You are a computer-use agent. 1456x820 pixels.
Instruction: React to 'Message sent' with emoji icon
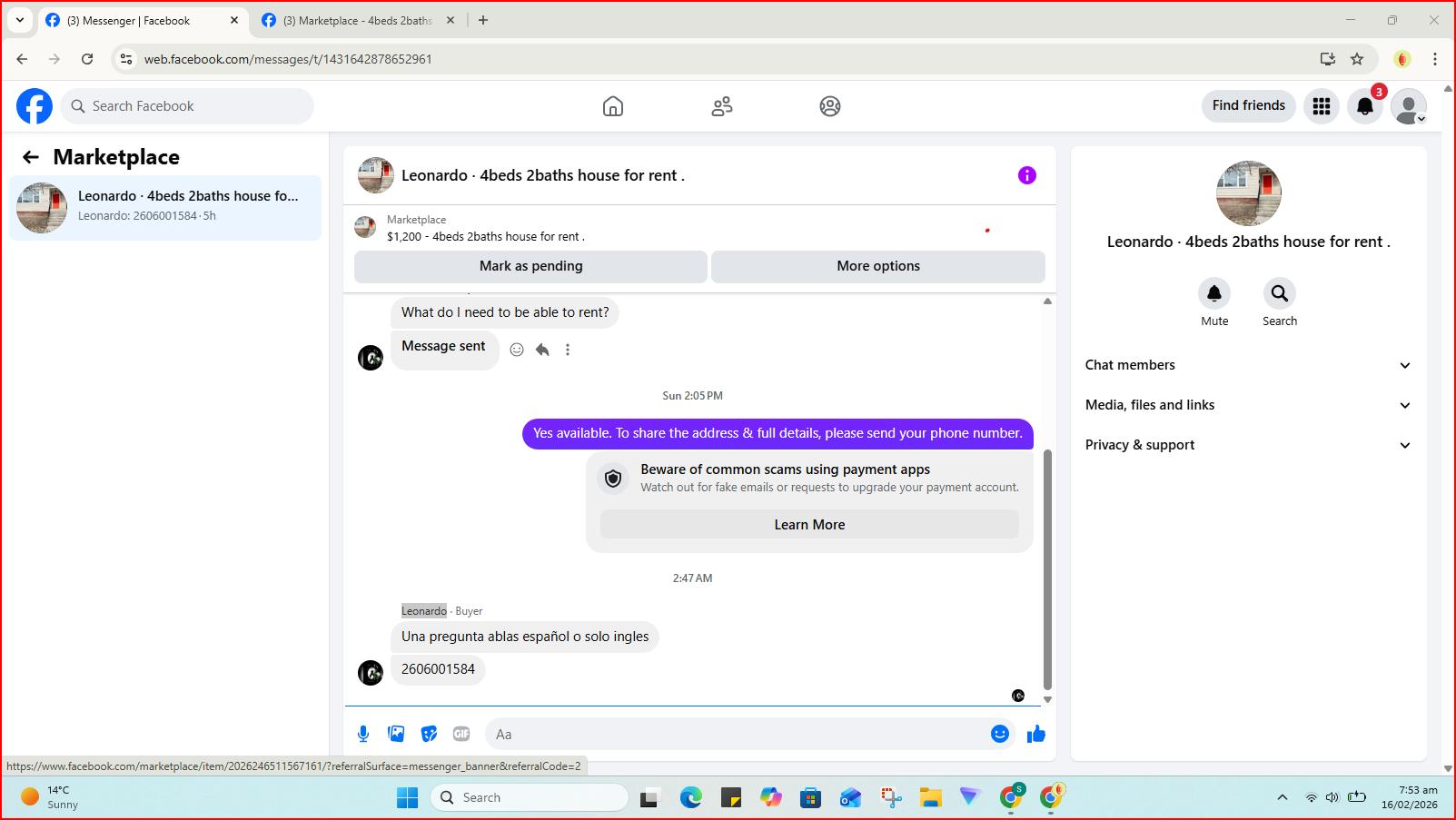click(x=517, y=350)
